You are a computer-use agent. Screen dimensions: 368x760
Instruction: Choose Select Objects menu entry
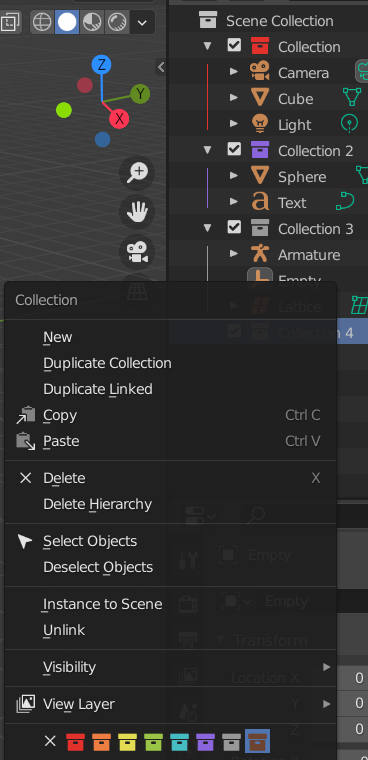pos(170,541)
